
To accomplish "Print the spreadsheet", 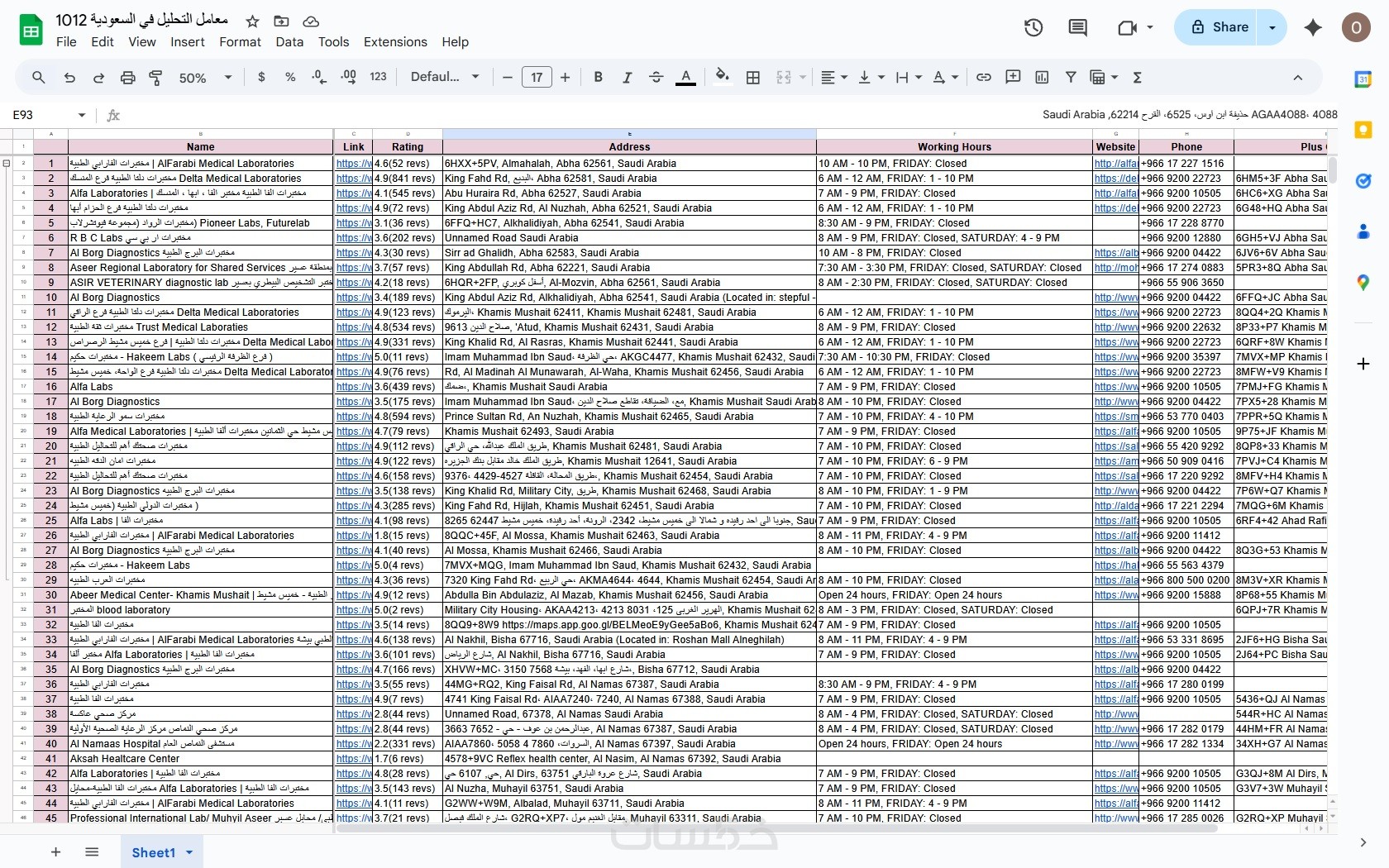I will 127,77.
